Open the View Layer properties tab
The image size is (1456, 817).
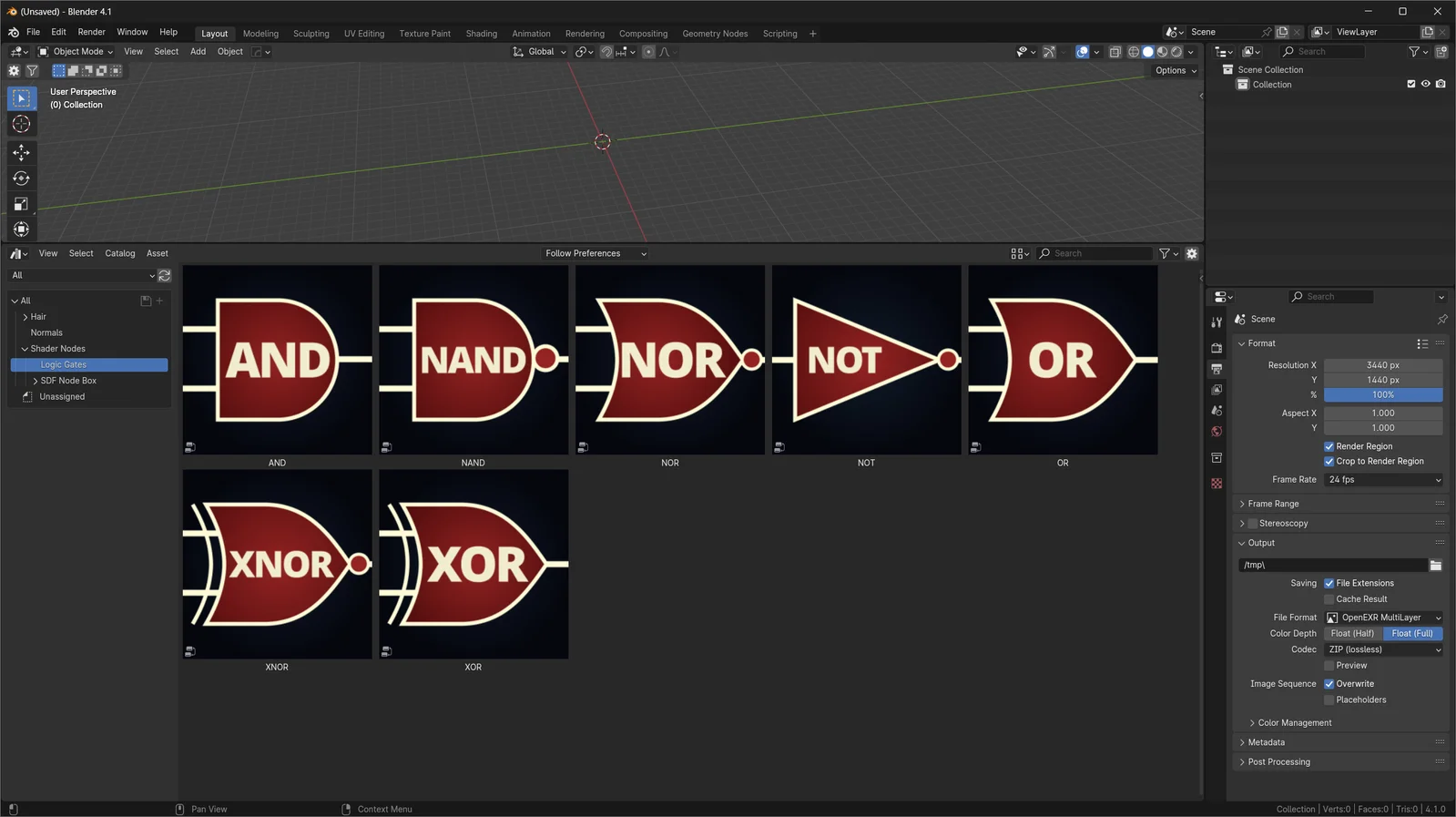click(1217, 390)
